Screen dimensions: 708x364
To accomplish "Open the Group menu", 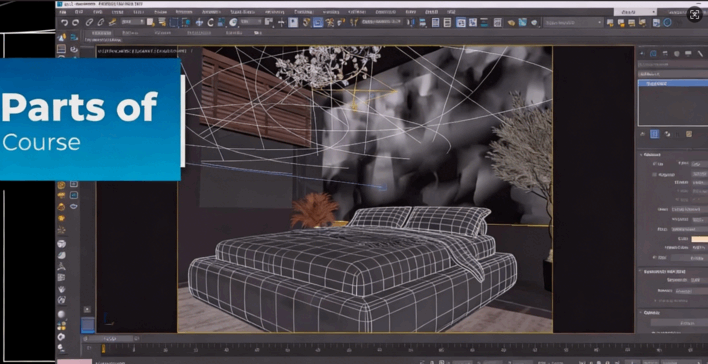I will (117, 12).
